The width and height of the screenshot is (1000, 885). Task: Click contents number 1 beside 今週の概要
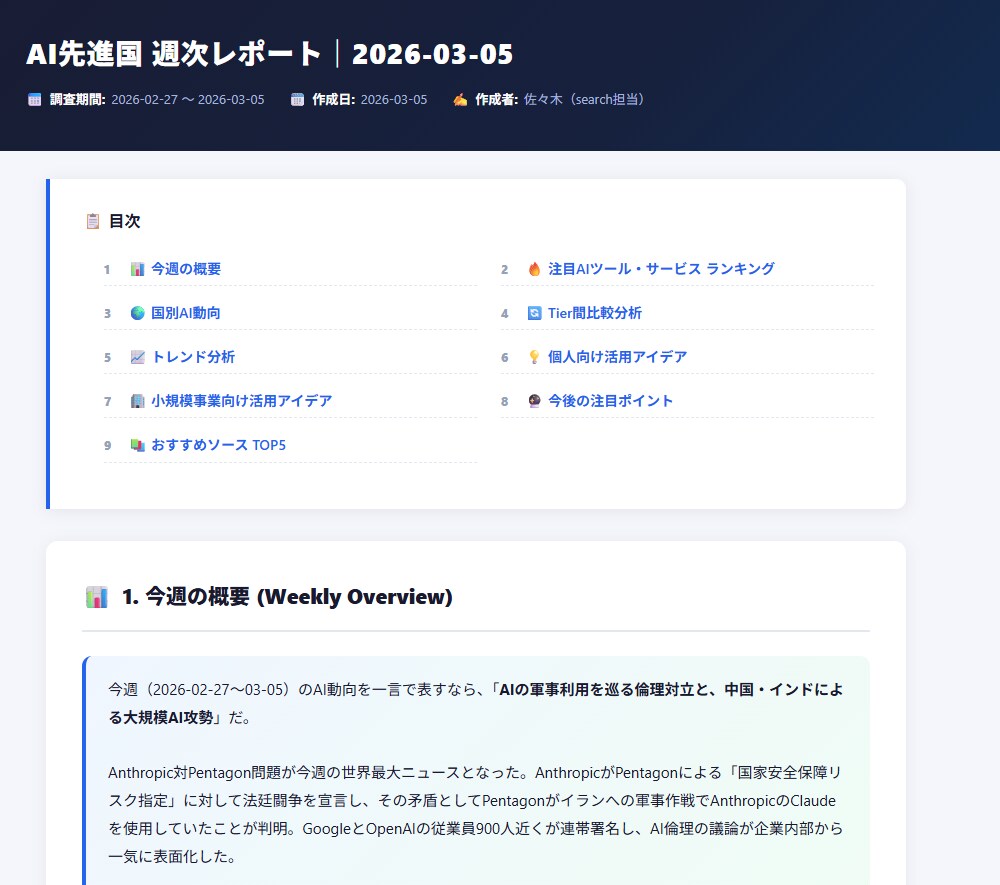point(107,270)
